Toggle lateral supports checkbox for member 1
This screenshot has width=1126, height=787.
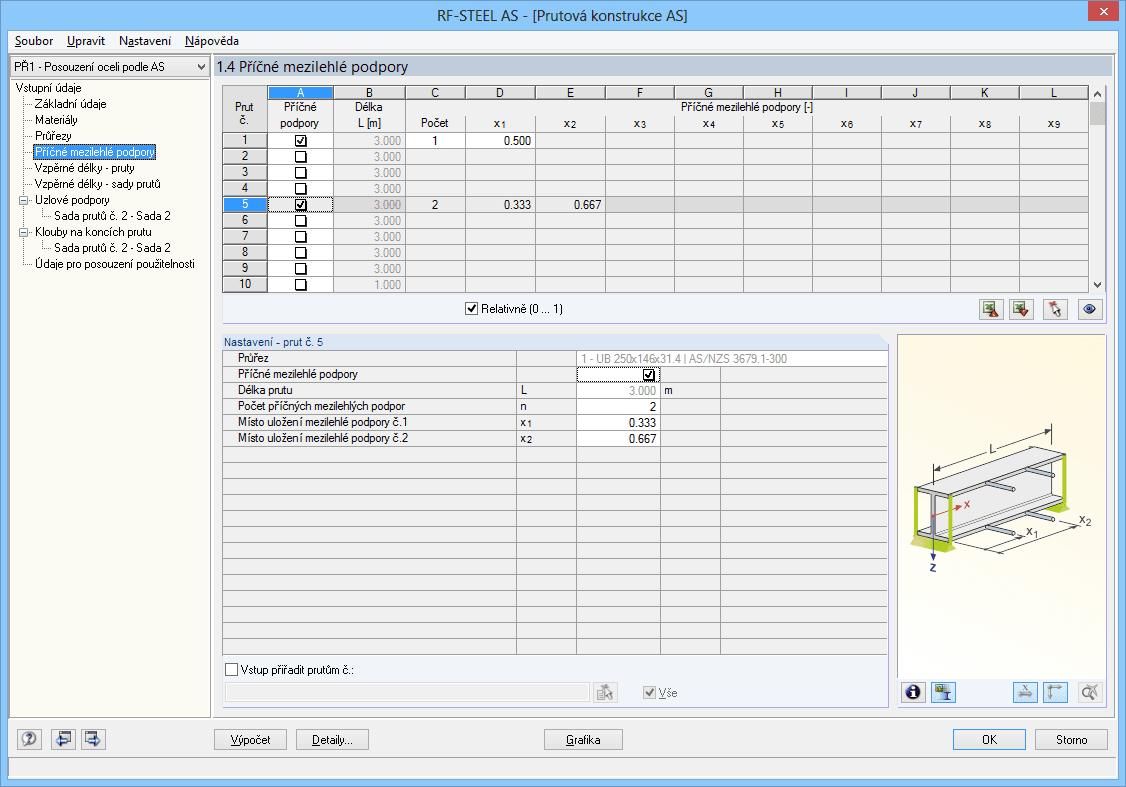[x=301, y=141]
